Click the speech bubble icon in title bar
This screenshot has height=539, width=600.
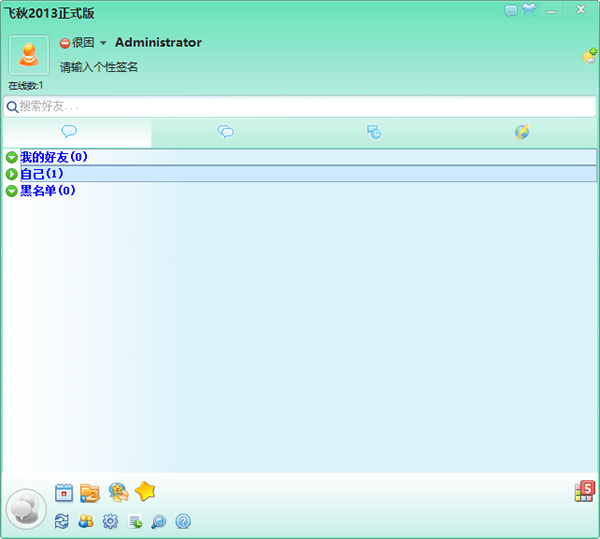coord(511,10)
